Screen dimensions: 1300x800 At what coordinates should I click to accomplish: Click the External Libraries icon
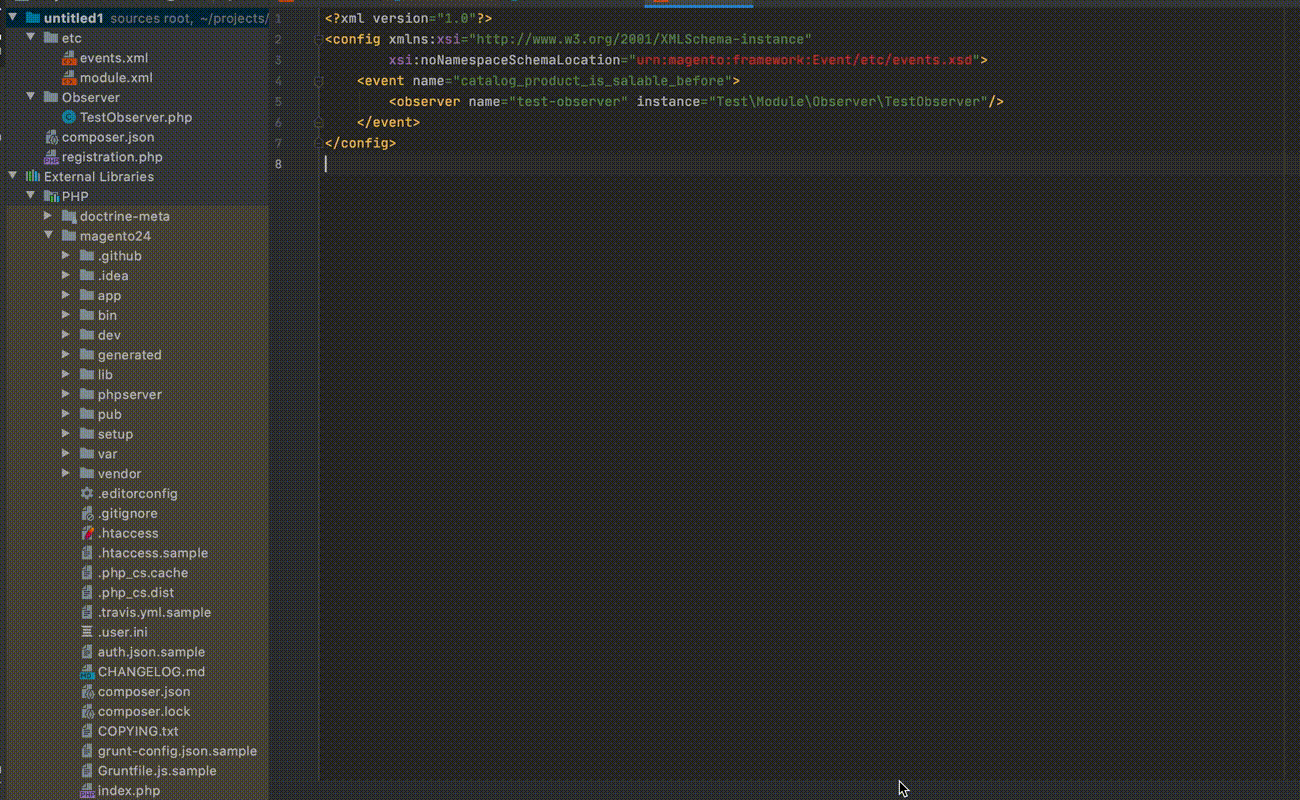coord(33,177)
